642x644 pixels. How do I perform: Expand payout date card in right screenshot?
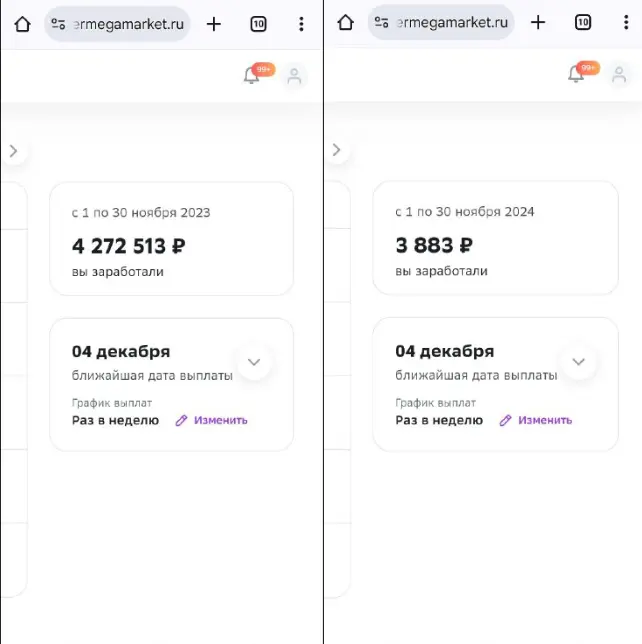click(579, 362)
